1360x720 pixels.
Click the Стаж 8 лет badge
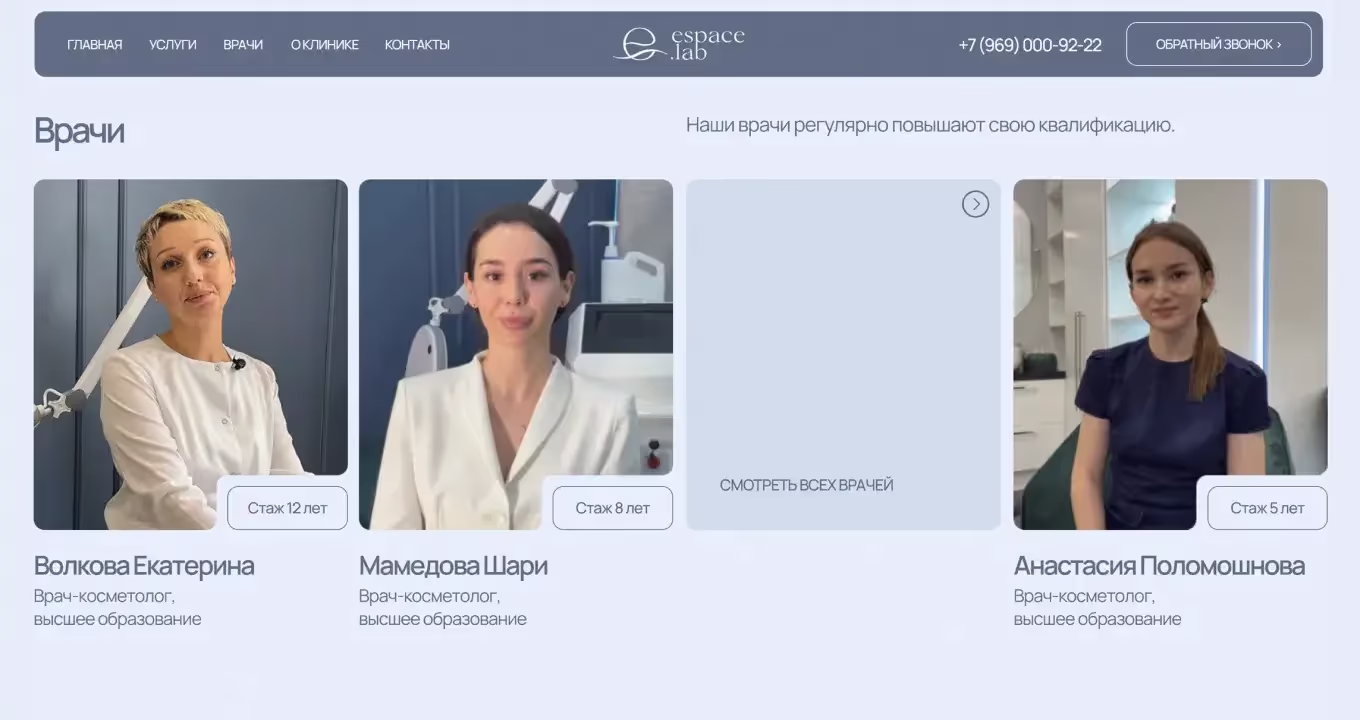(612, 508)
